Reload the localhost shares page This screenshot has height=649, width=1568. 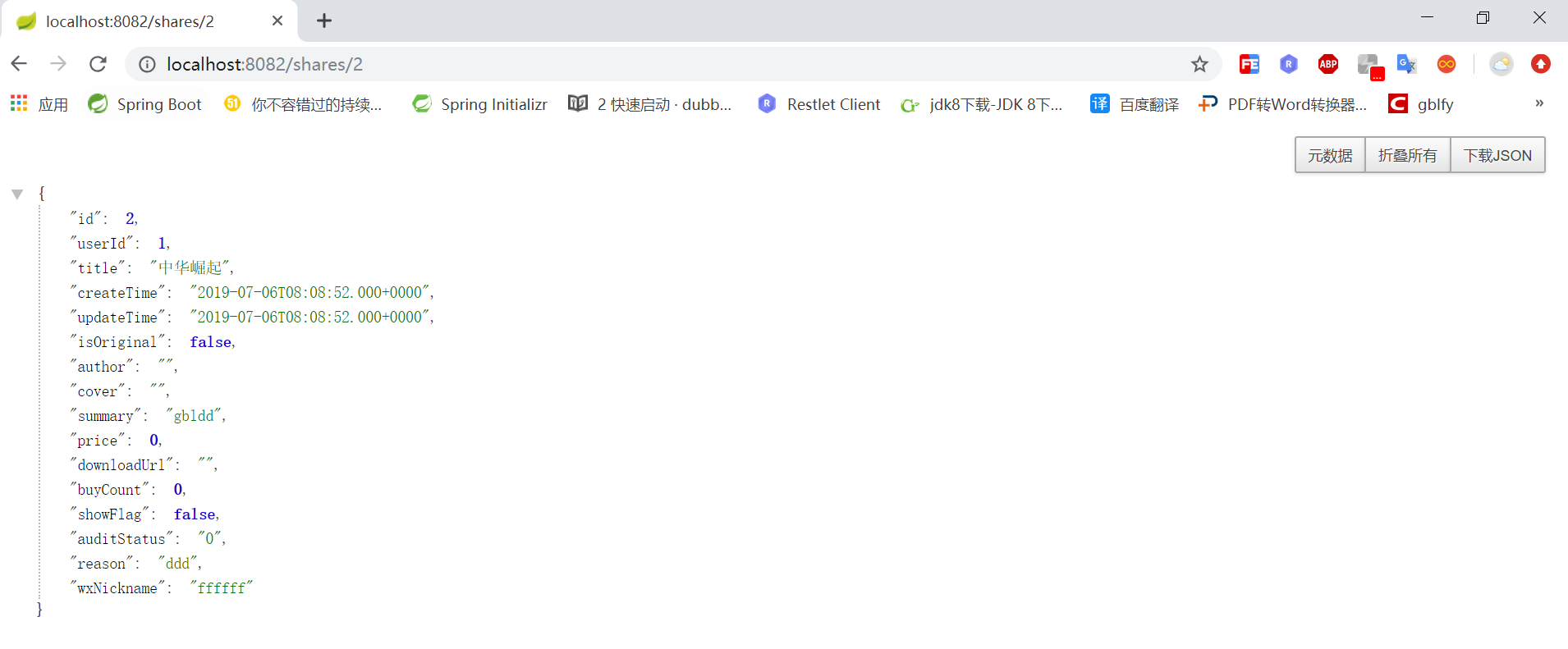[99, 64]
